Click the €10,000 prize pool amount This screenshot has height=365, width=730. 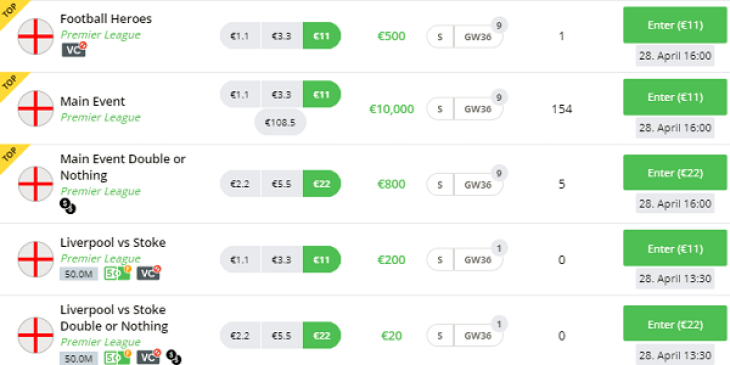tap(392, 109)
